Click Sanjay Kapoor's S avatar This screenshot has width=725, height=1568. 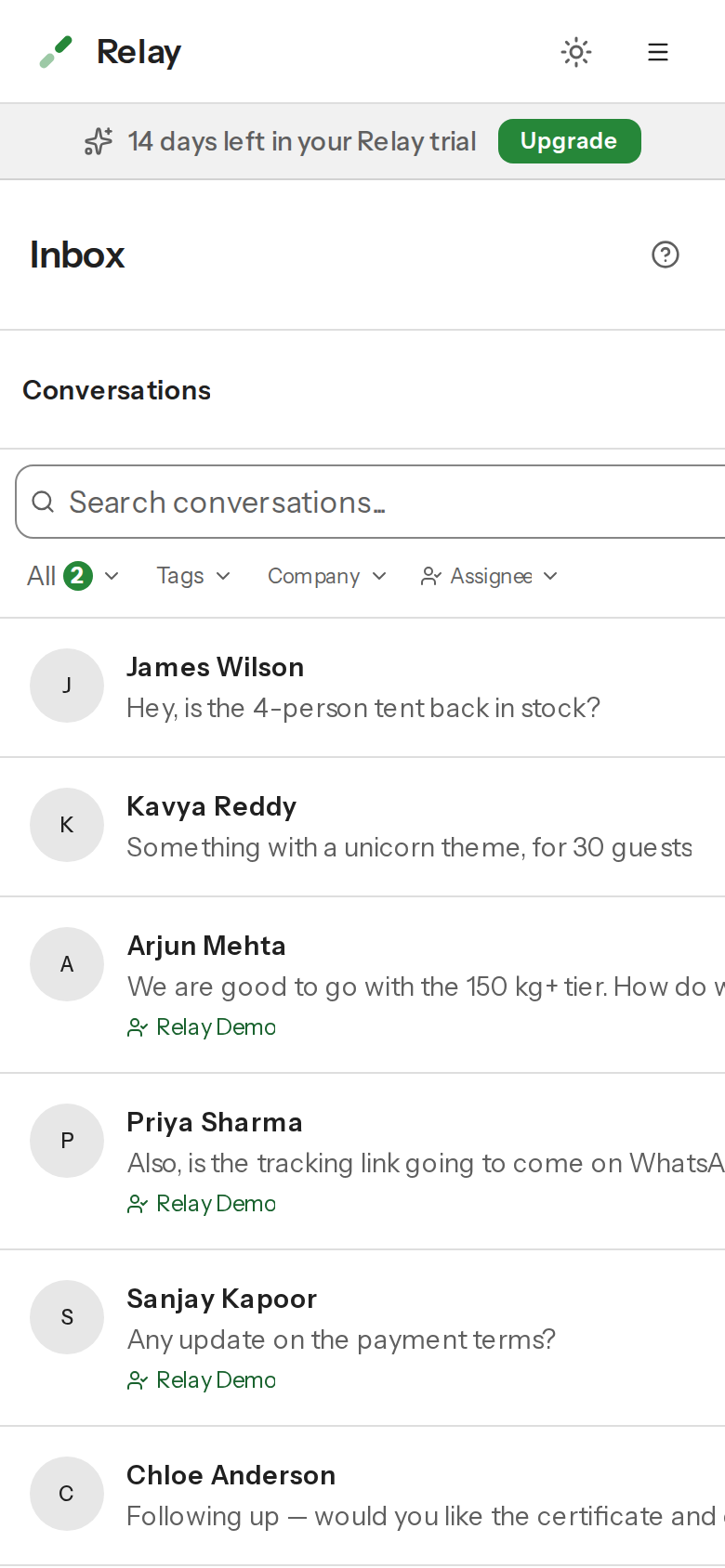(67, 1317)
